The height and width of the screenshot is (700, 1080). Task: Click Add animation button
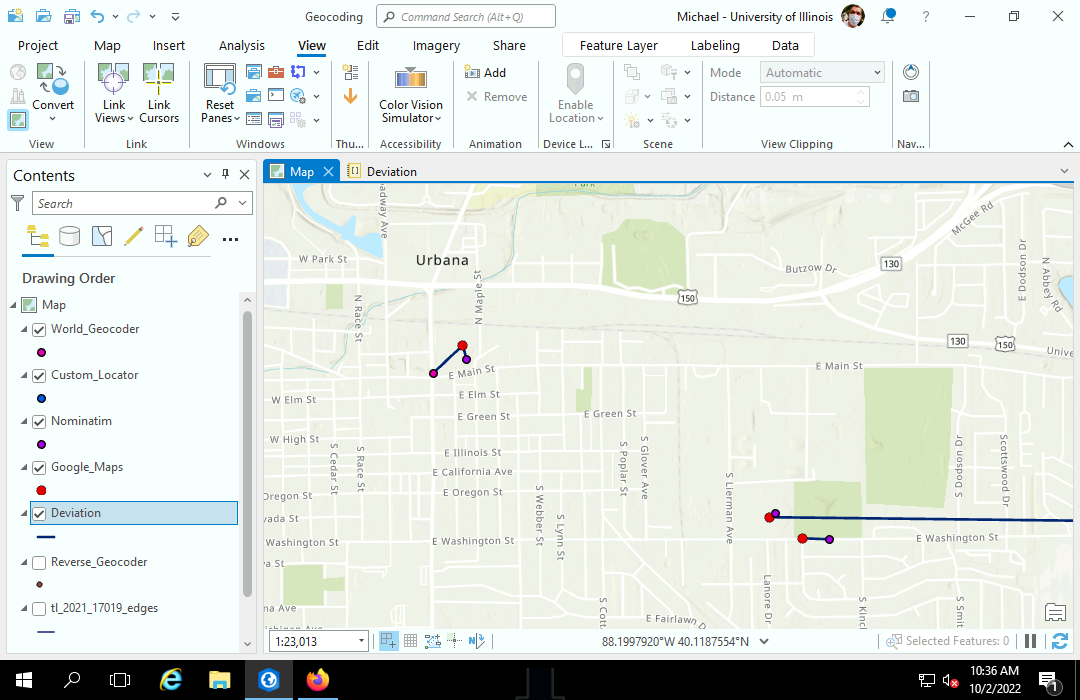(x=486, y=73)
